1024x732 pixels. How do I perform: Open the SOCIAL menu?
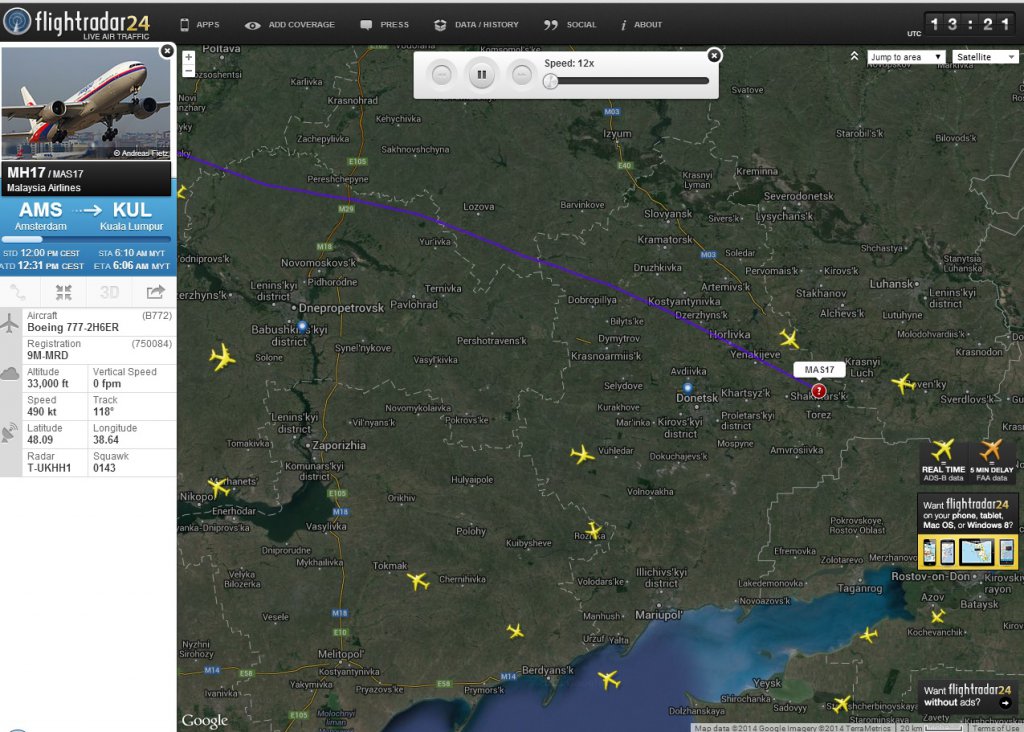tap(570, 25)
